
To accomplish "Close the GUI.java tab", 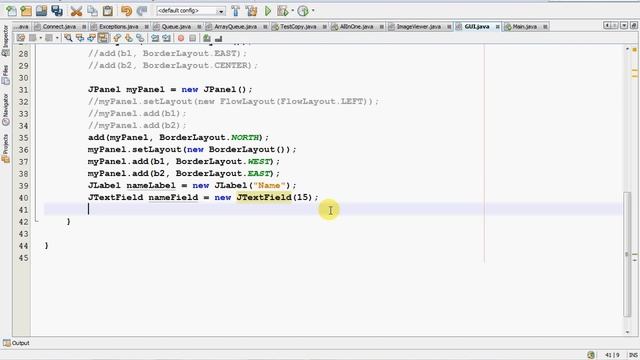I will click(x=498, y=27).
